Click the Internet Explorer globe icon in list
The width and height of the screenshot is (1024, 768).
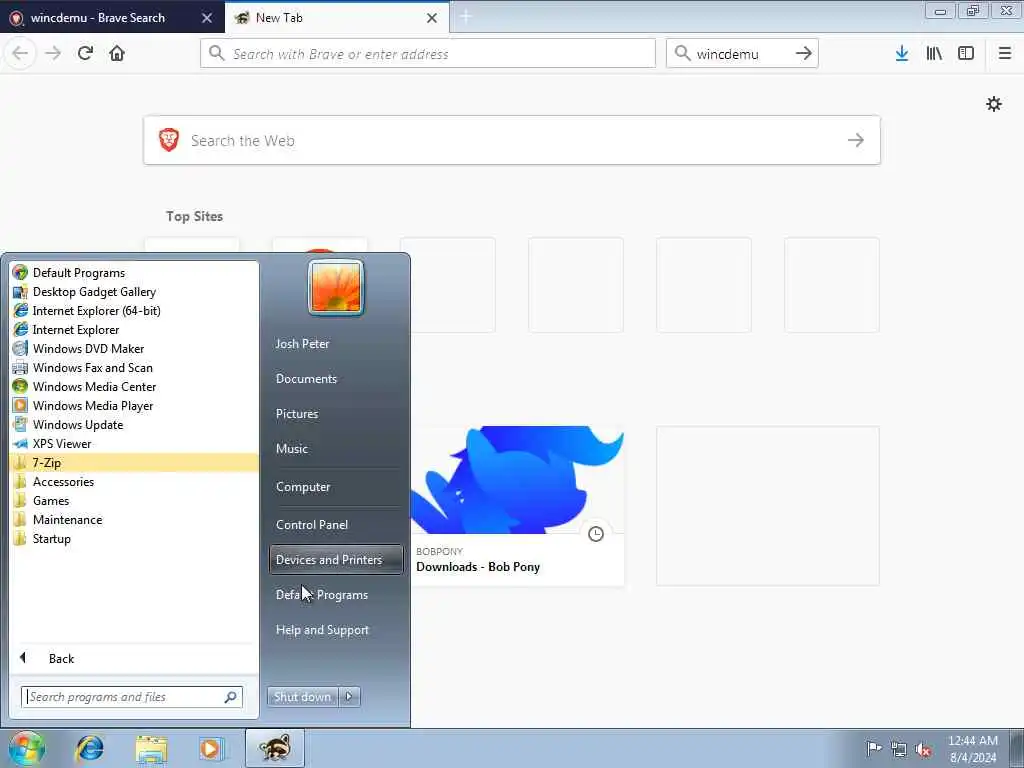(x=21, y=329)
